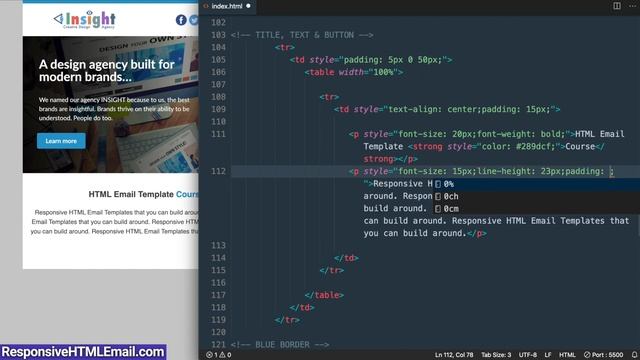640x360 pixels.
Task: Click Ln 112, Col 78 in status bar
Action: (x=454, y=355)
